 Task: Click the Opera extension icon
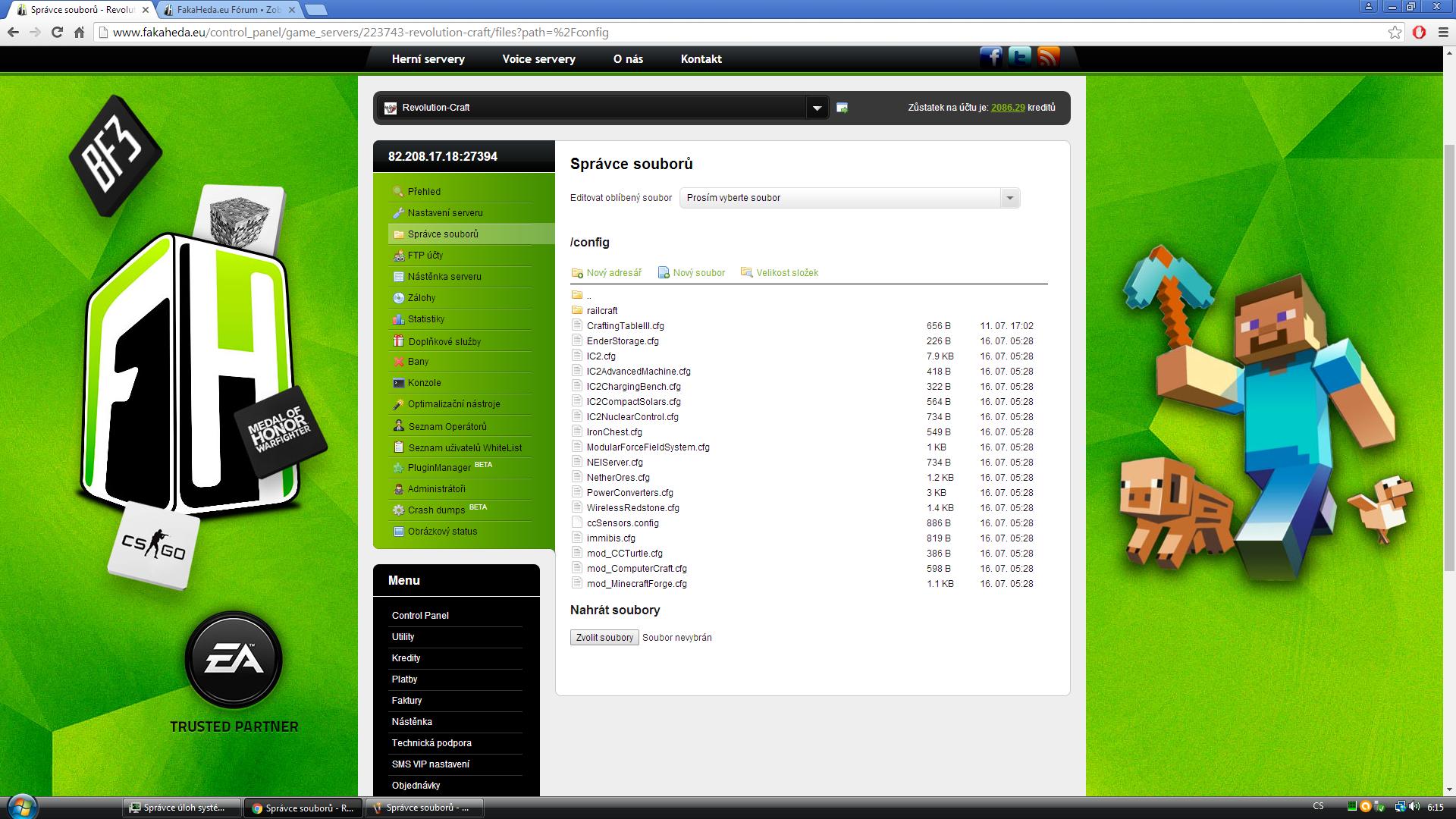tap(1420, 32)
